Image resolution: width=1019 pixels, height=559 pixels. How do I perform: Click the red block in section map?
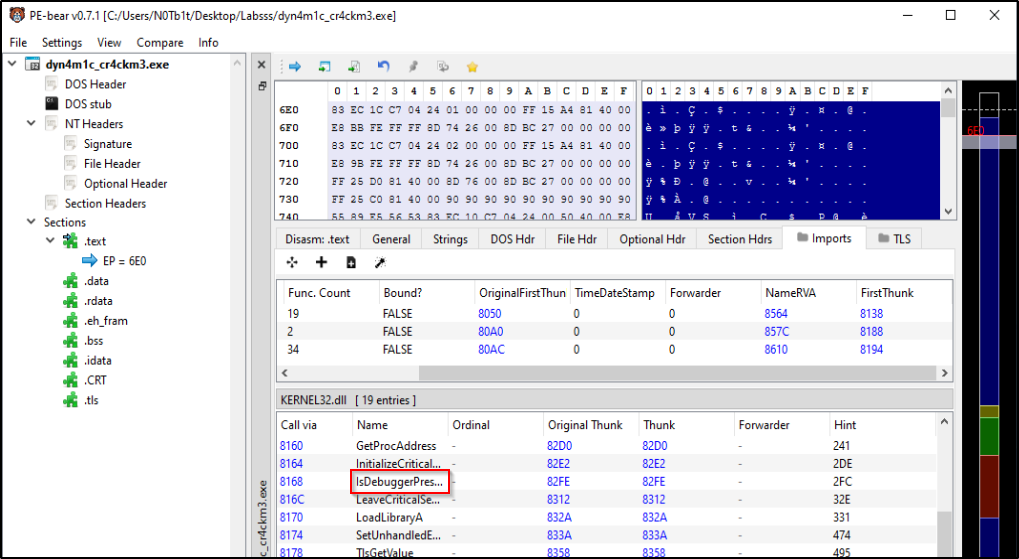(988, 487)
